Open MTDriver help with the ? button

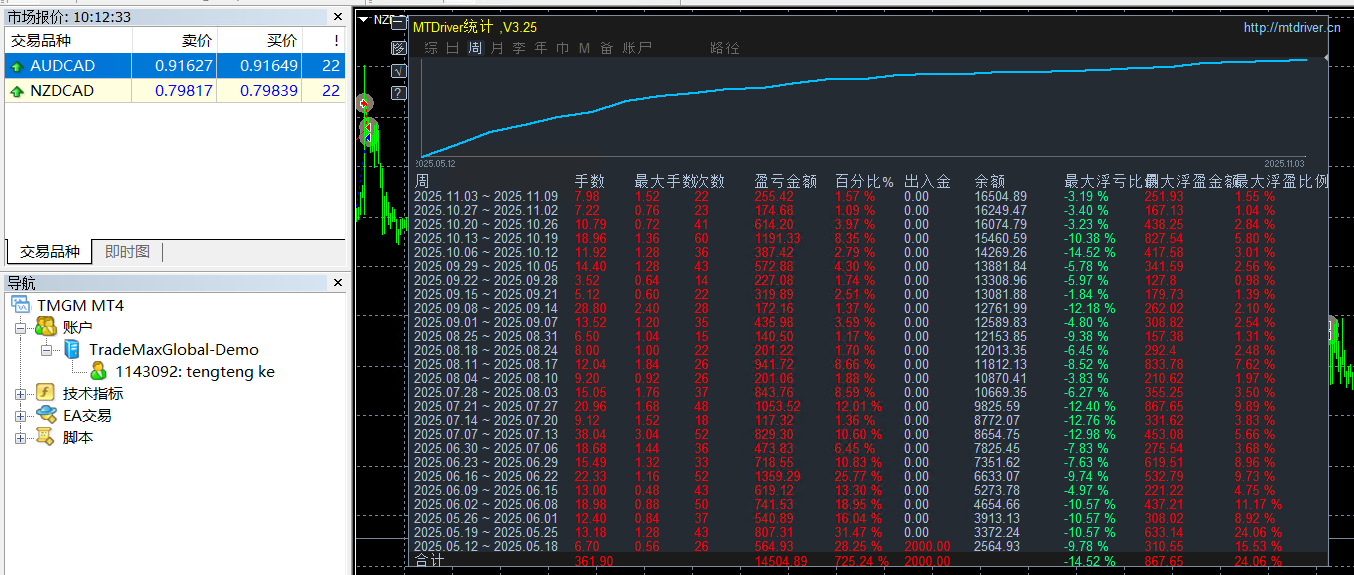click(x=399, y=94)
